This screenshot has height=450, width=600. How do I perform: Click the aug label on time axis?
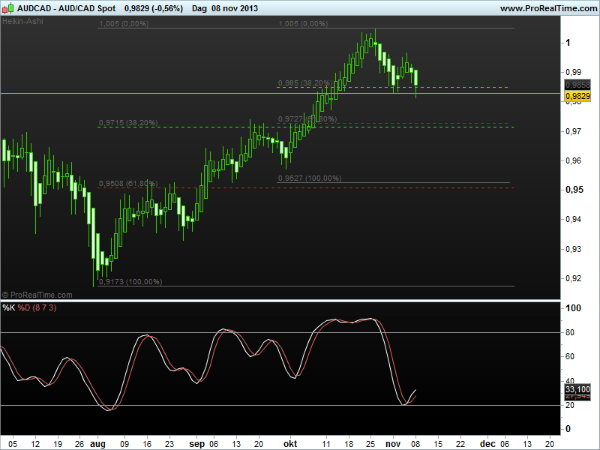point(98,444)
